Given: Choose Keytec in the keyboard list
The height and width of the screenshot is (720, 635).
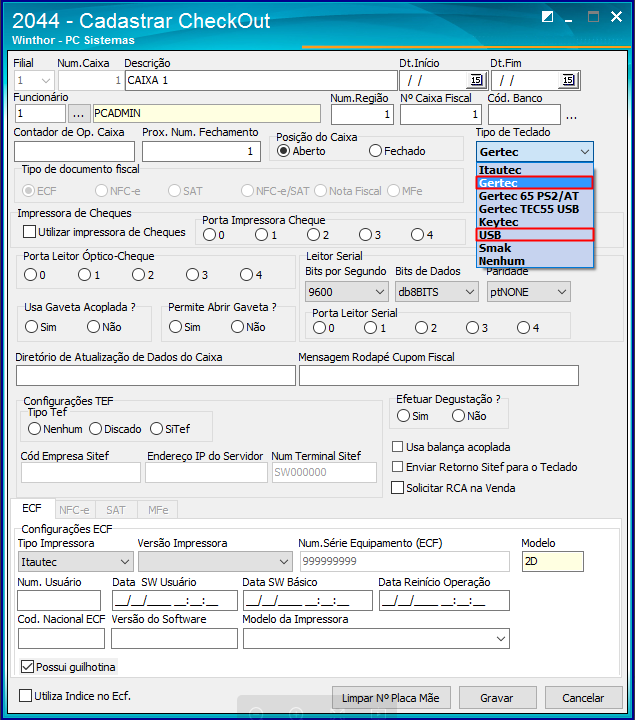Looking at the screenshot, I should coord(535,222).
